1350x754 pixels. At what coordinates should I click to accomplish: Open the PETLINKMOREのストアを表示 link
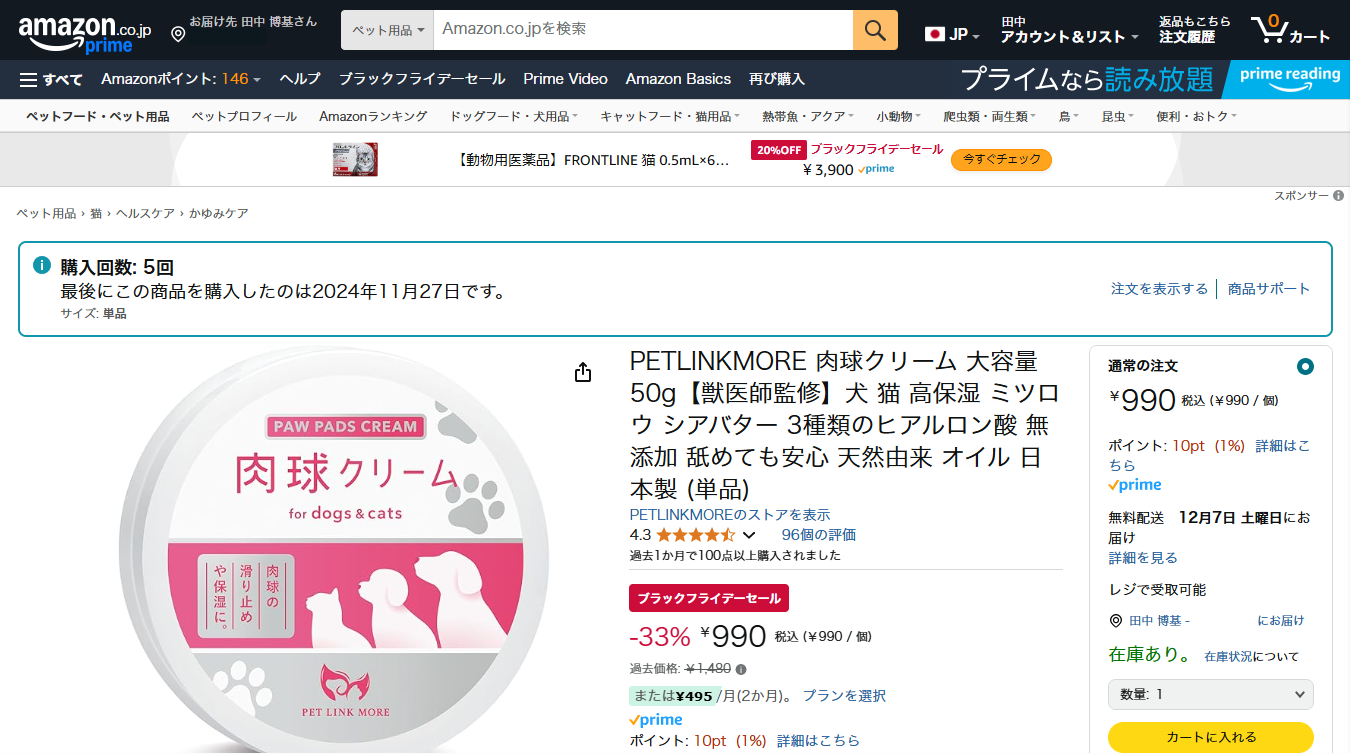(729, 515)
